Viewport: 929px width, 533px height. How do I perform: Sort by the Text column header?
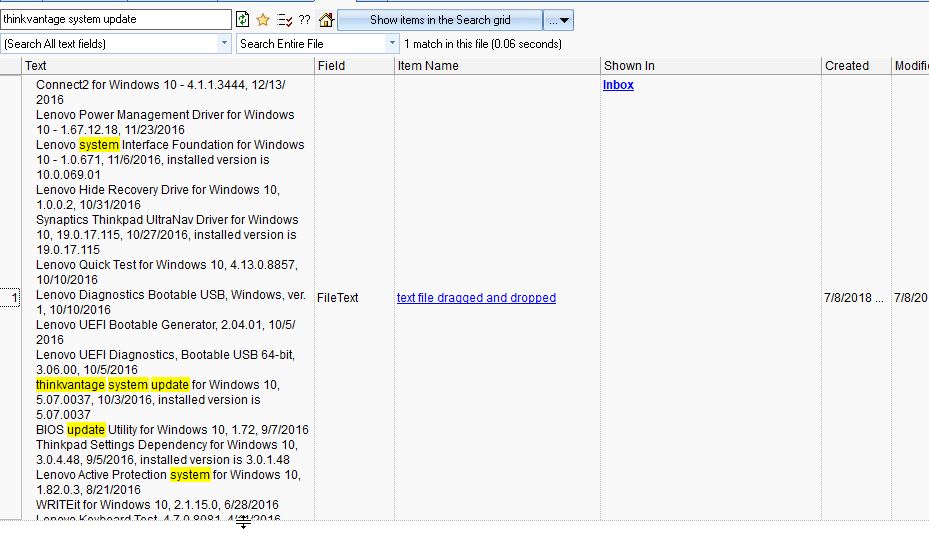pos(168,66)
